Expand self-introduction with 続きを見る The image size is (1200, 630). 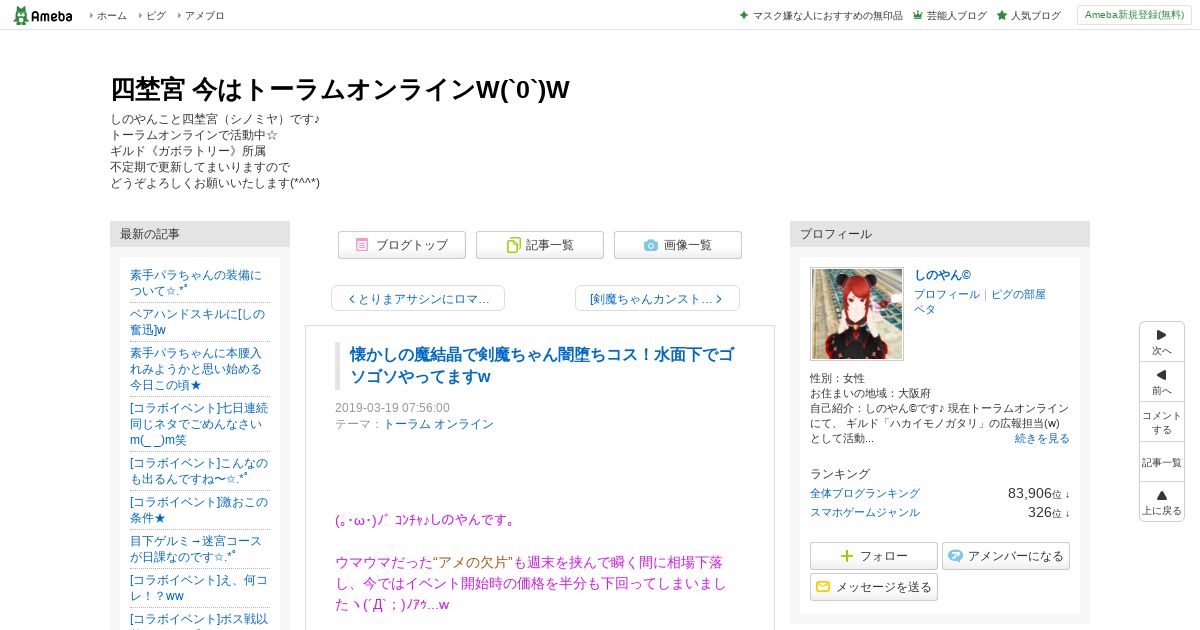[1042, 438]
